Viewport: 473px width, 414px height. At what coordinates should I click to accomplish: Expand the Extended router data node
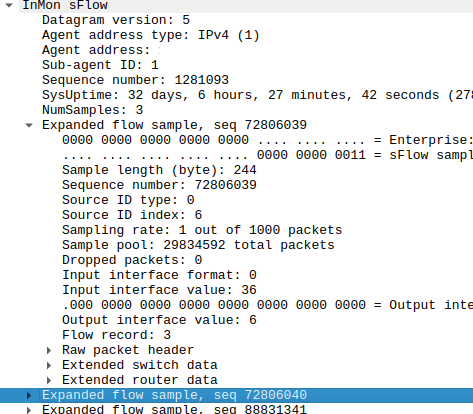[49, 380]
